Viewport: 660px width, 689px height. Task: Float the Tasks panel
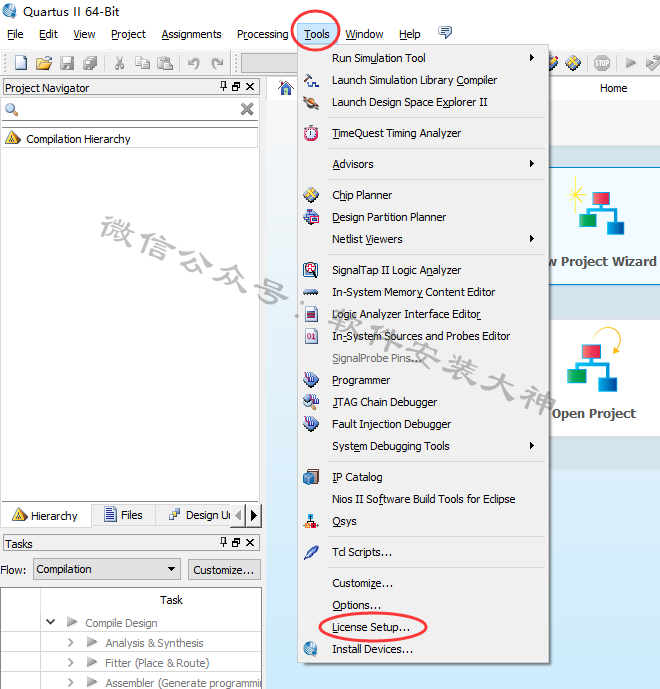click(236, 543)
